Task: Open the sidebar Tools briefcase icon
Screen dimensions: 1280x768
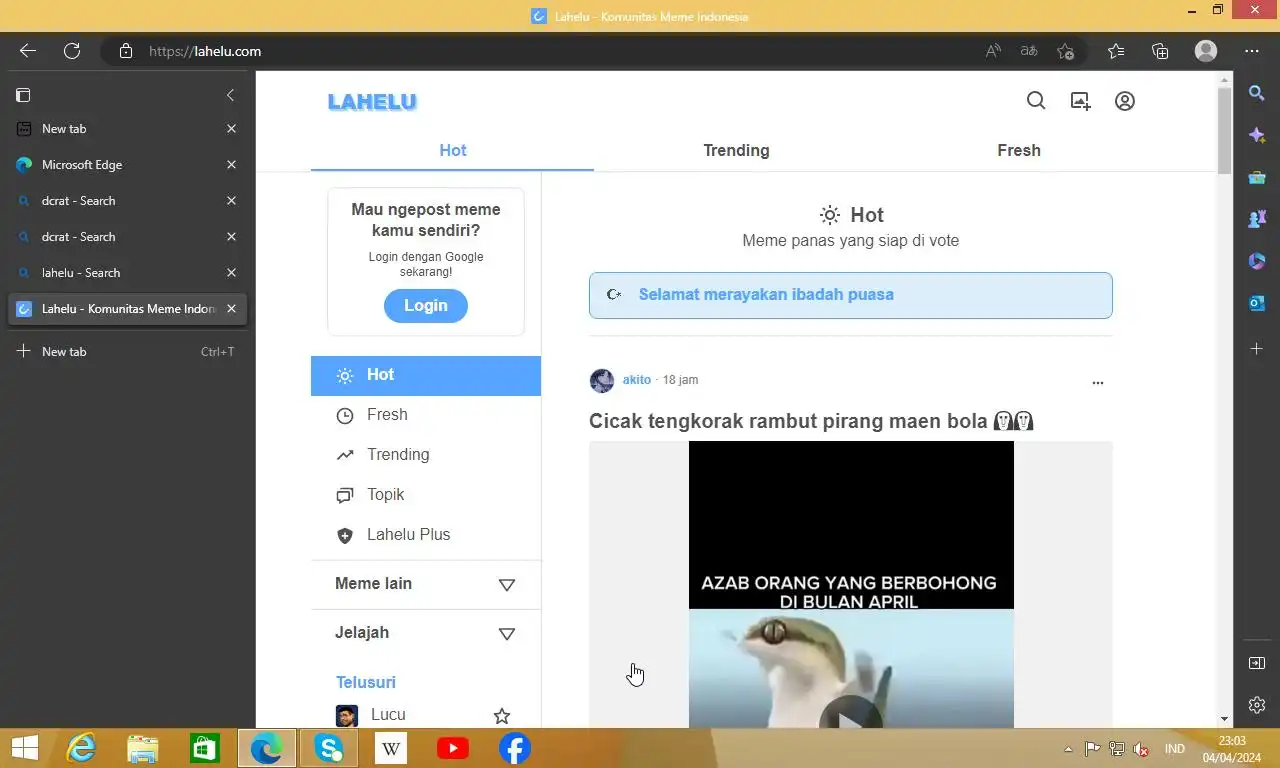Action: [x=1257, y=177]
